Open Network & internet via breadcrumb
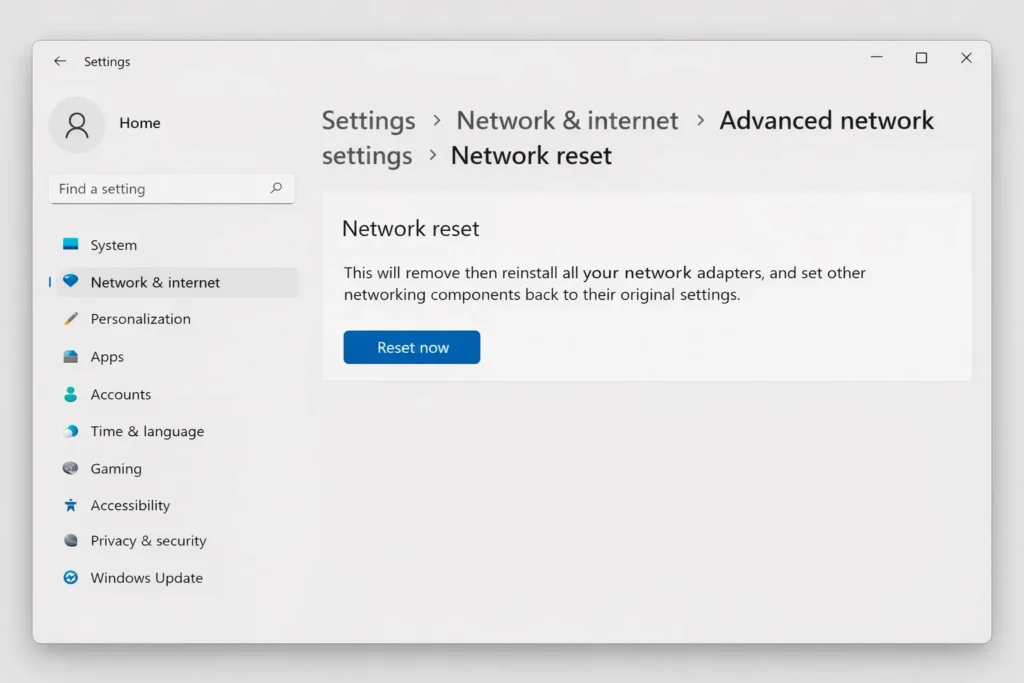Viewport: 1024px width, 683px height. 567,120
